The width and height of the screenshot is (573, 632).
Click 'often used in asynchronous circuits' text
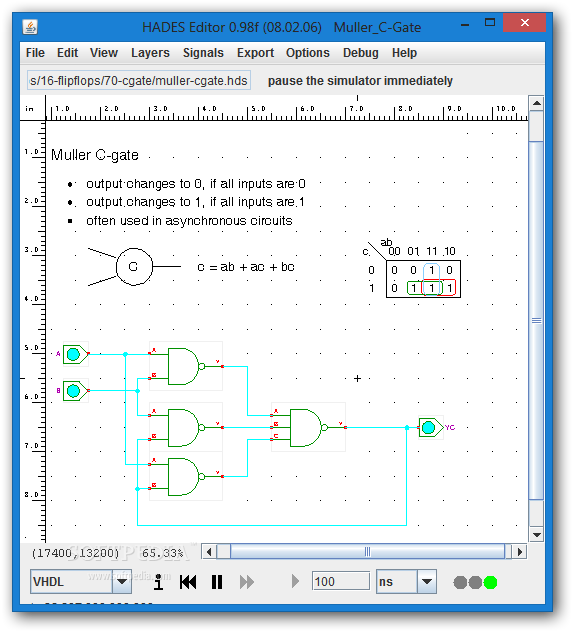pos(189,221)
